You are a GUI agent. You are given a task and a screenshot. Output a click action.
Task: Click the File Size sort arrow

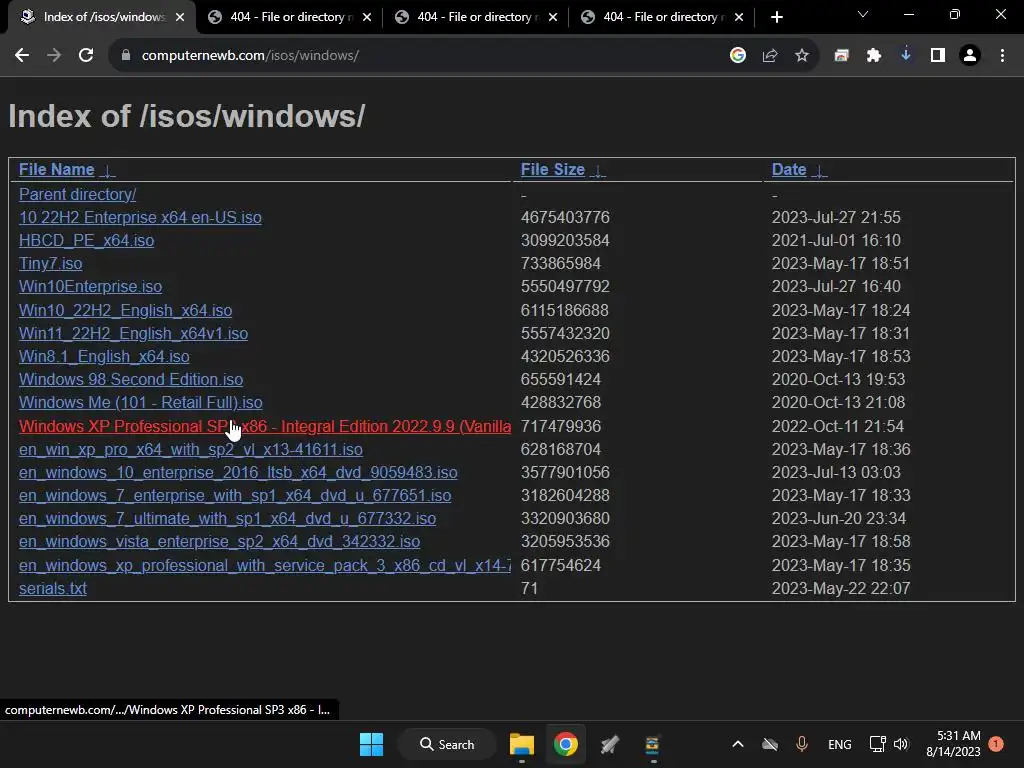pyautogui.click(x=598, y=171)
